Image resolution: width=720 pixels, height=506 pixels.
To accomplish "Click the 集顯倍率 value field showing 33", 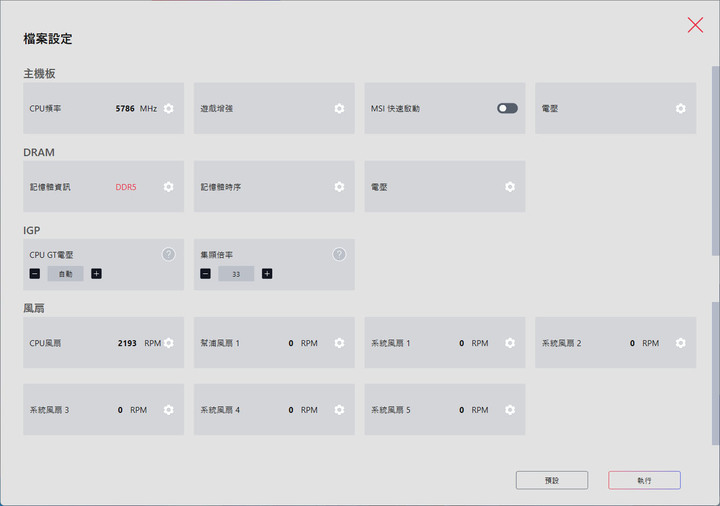I will click(236, 274).
